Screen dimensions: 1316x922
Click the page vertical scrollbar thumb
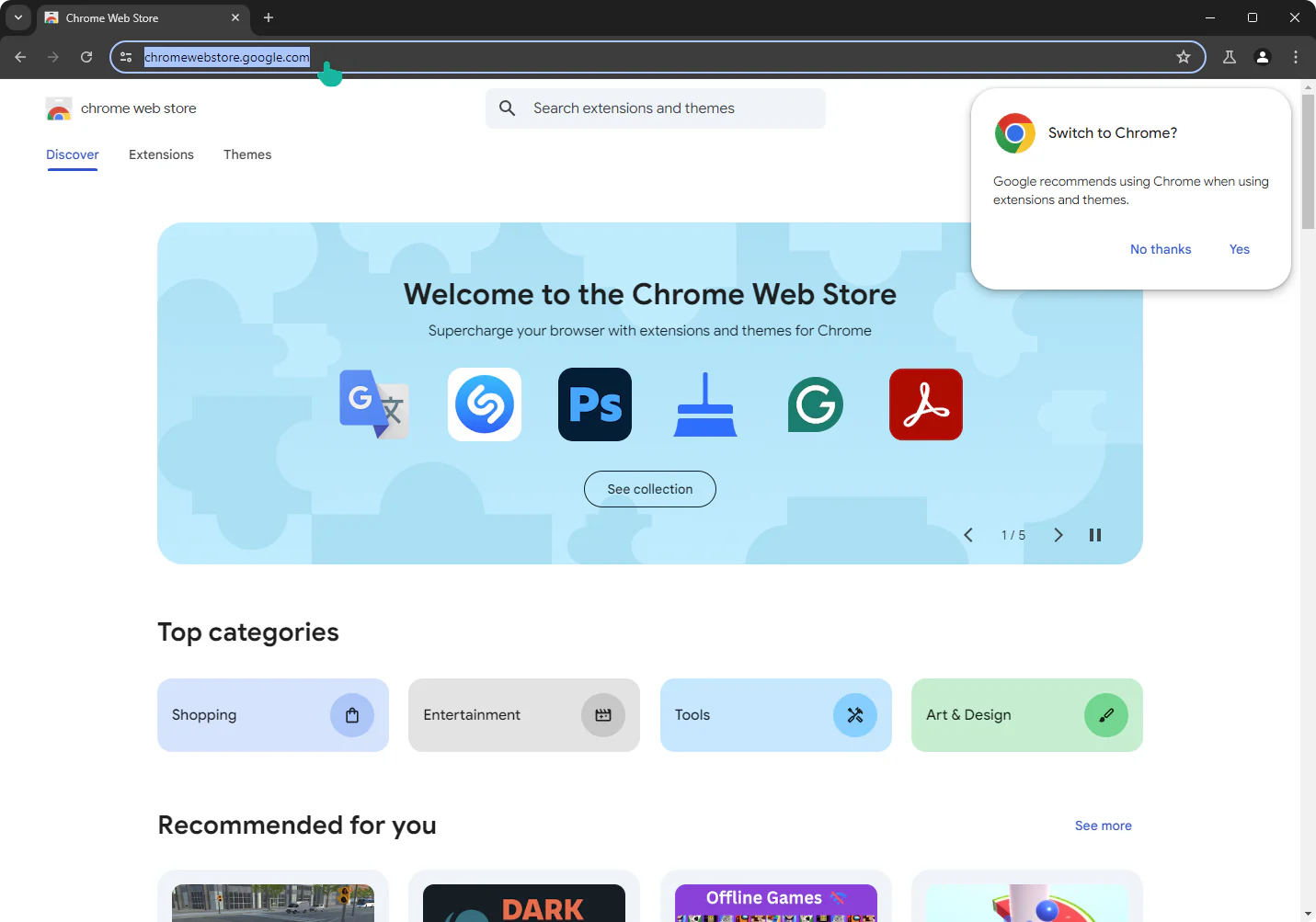click(x=1309, y=161)
